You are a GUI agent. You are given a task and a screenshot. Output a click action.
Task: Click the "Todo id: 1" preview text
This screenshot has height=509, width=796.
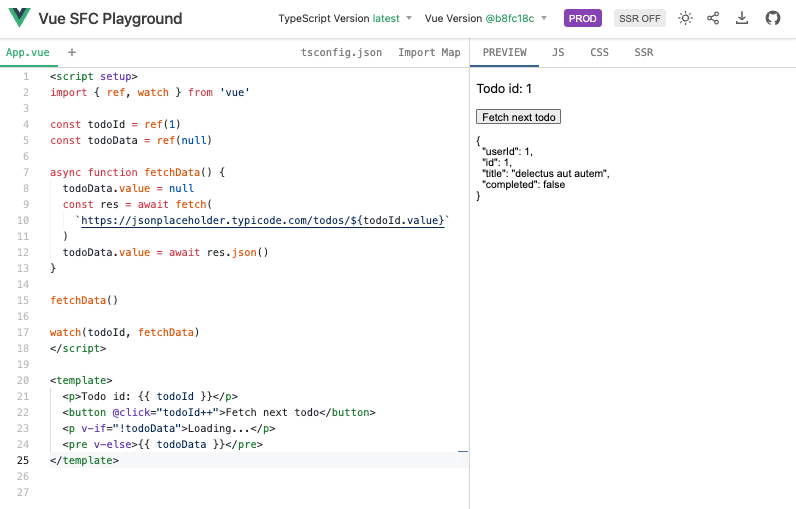pyautogui.click(x=504, y=88)
